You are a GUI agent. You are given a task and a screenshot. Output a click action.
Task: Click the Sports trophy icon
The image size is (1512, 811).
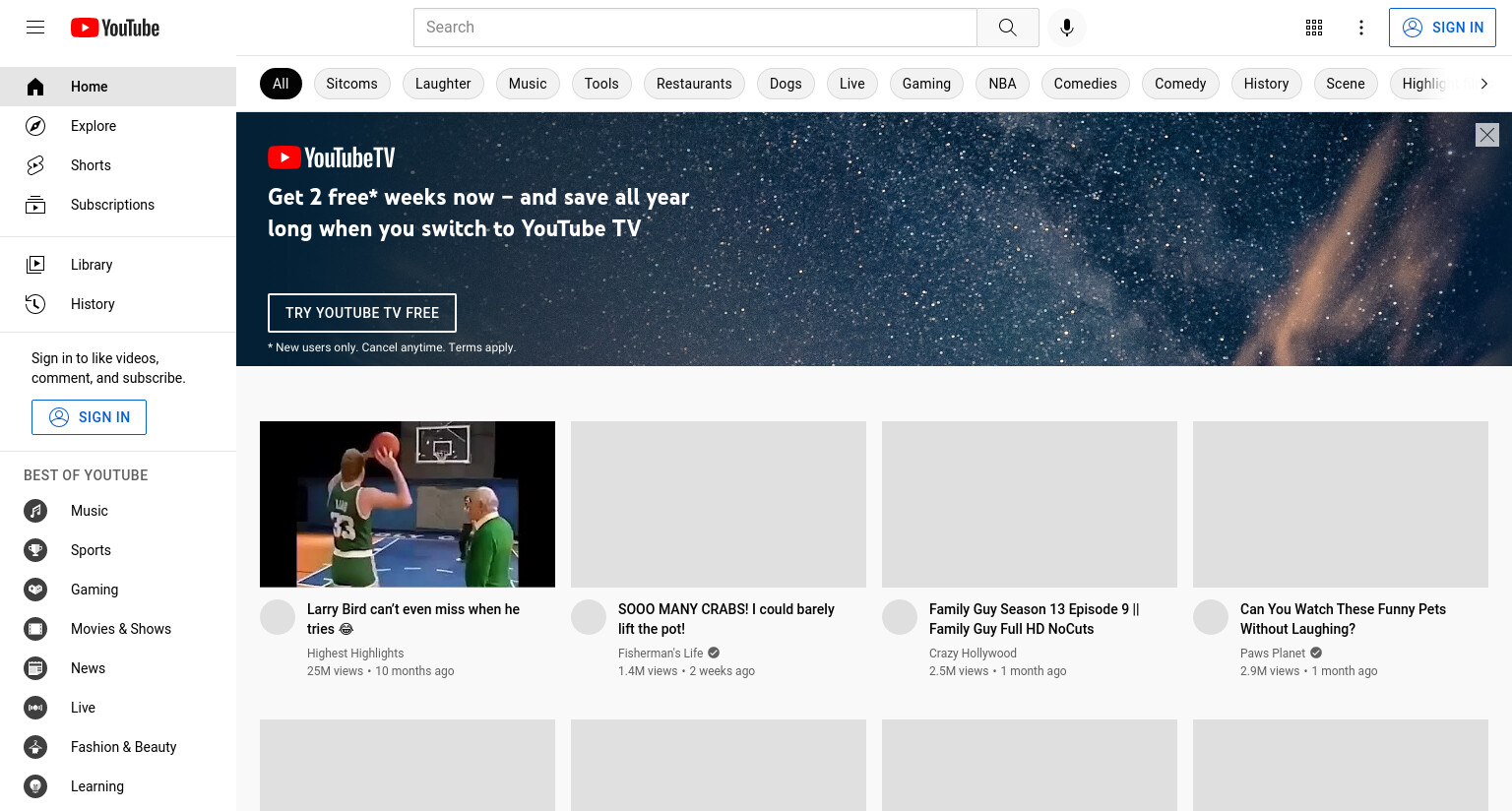(x=35, y=550)
